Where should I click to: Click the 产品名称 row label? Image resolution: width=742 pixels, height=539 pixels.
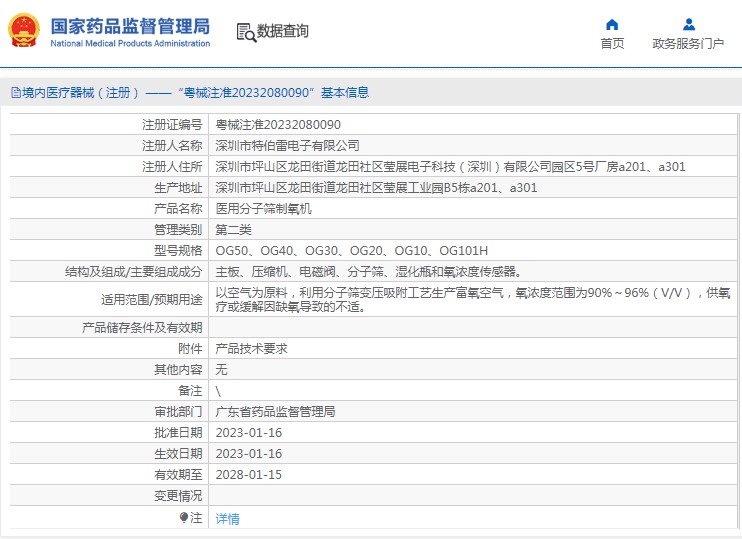point(178,209)
